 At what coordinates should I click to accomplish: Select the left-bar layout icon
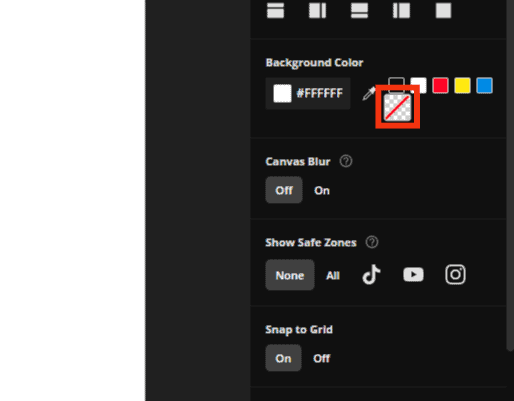[401, 10]
